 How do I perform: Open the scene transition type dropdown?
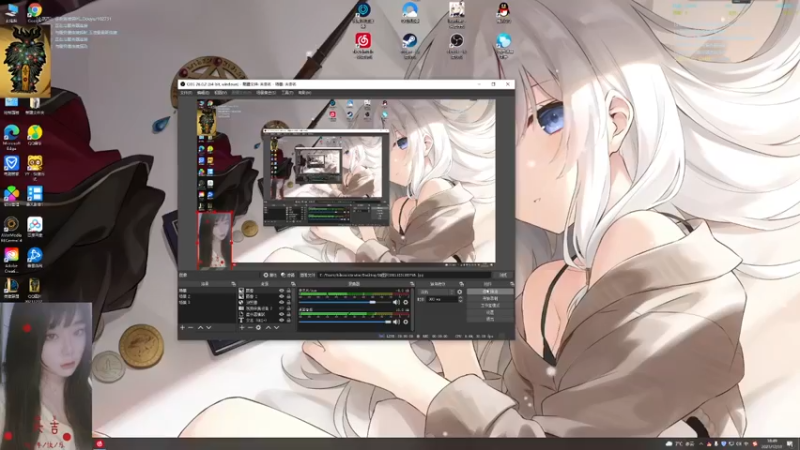pos(437,292)
